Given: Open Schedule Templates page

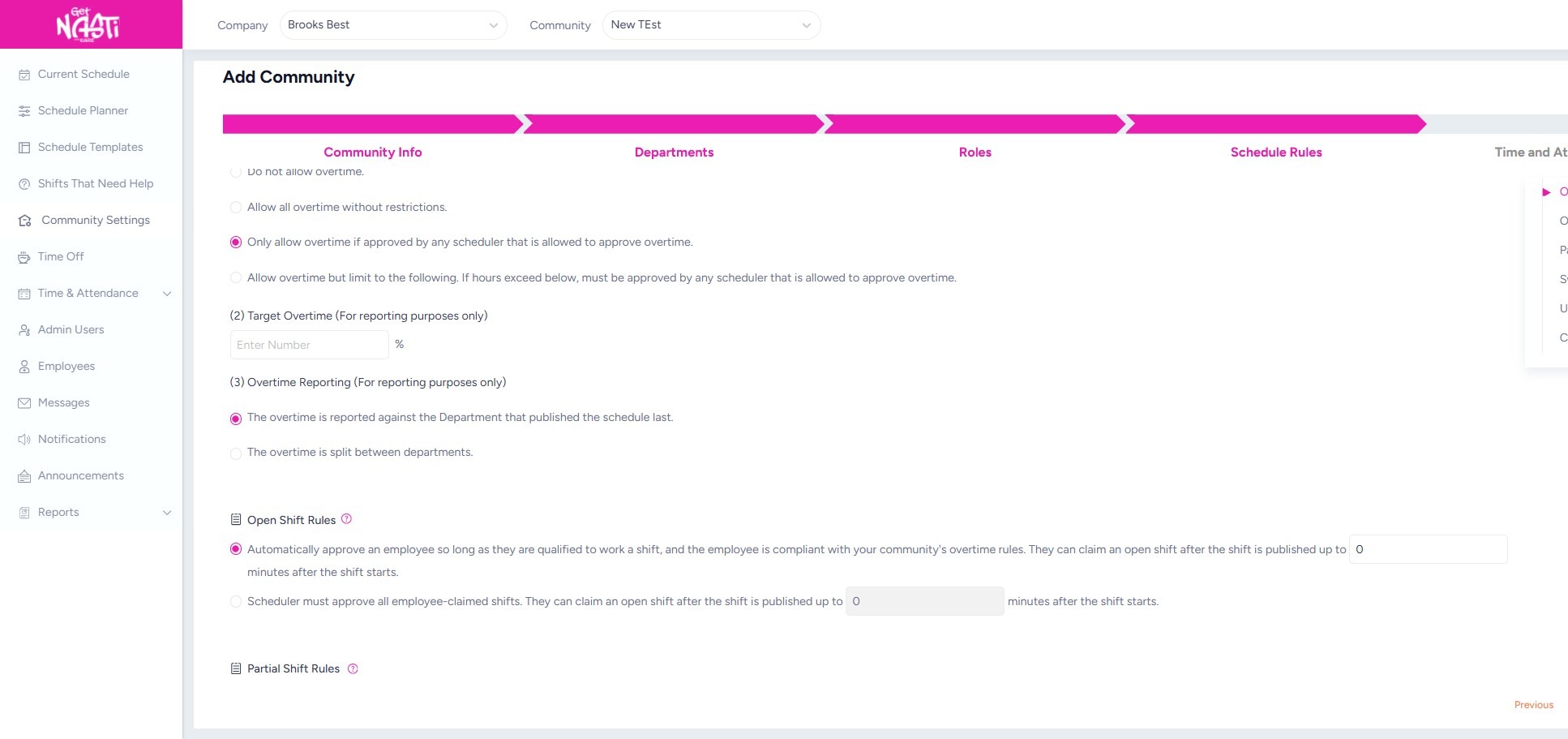Looking at the screenshot, I should click(x=90, y=148).
